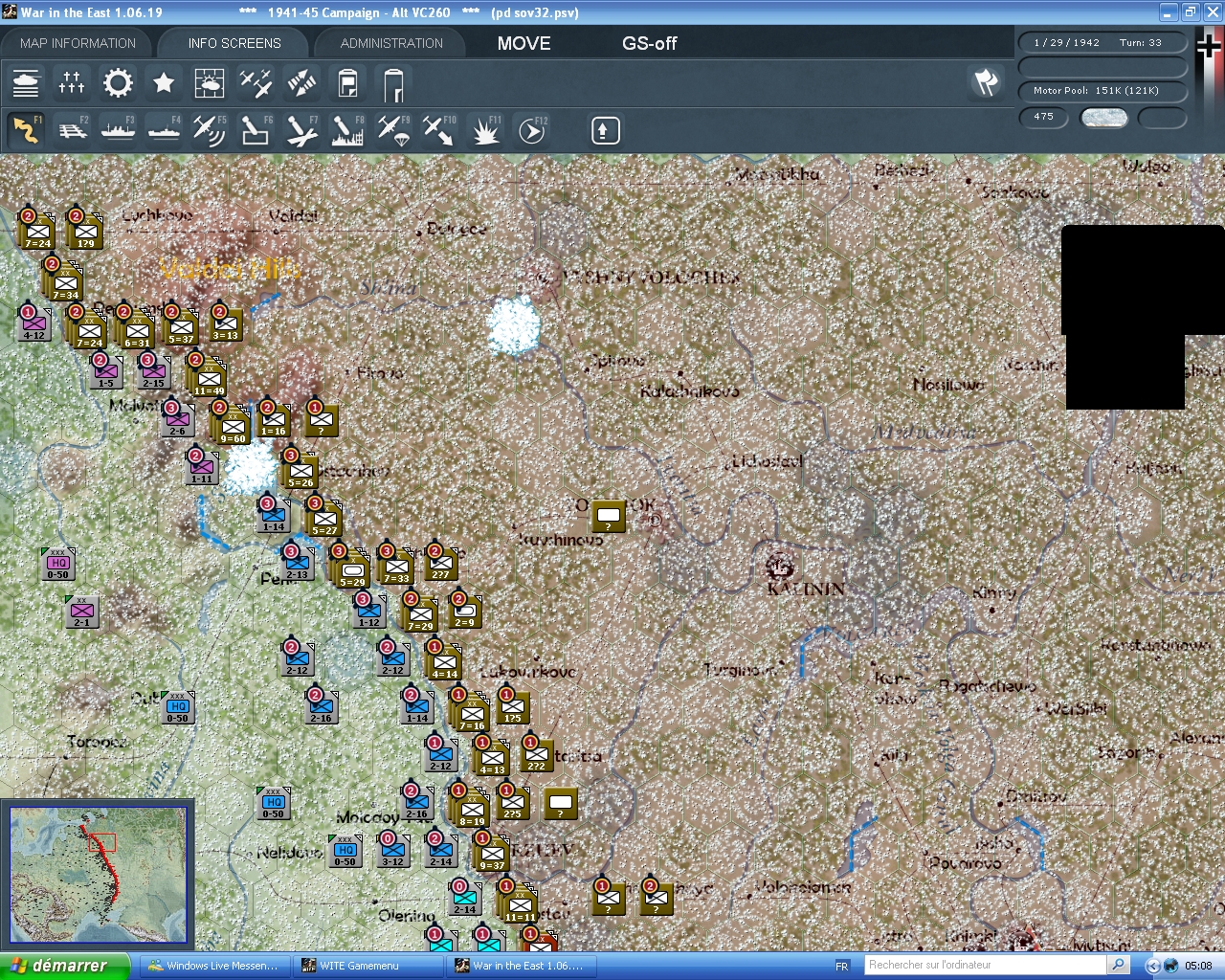Activate F2 rail transport mode
Screen dimensions: 1225x980
73,129
